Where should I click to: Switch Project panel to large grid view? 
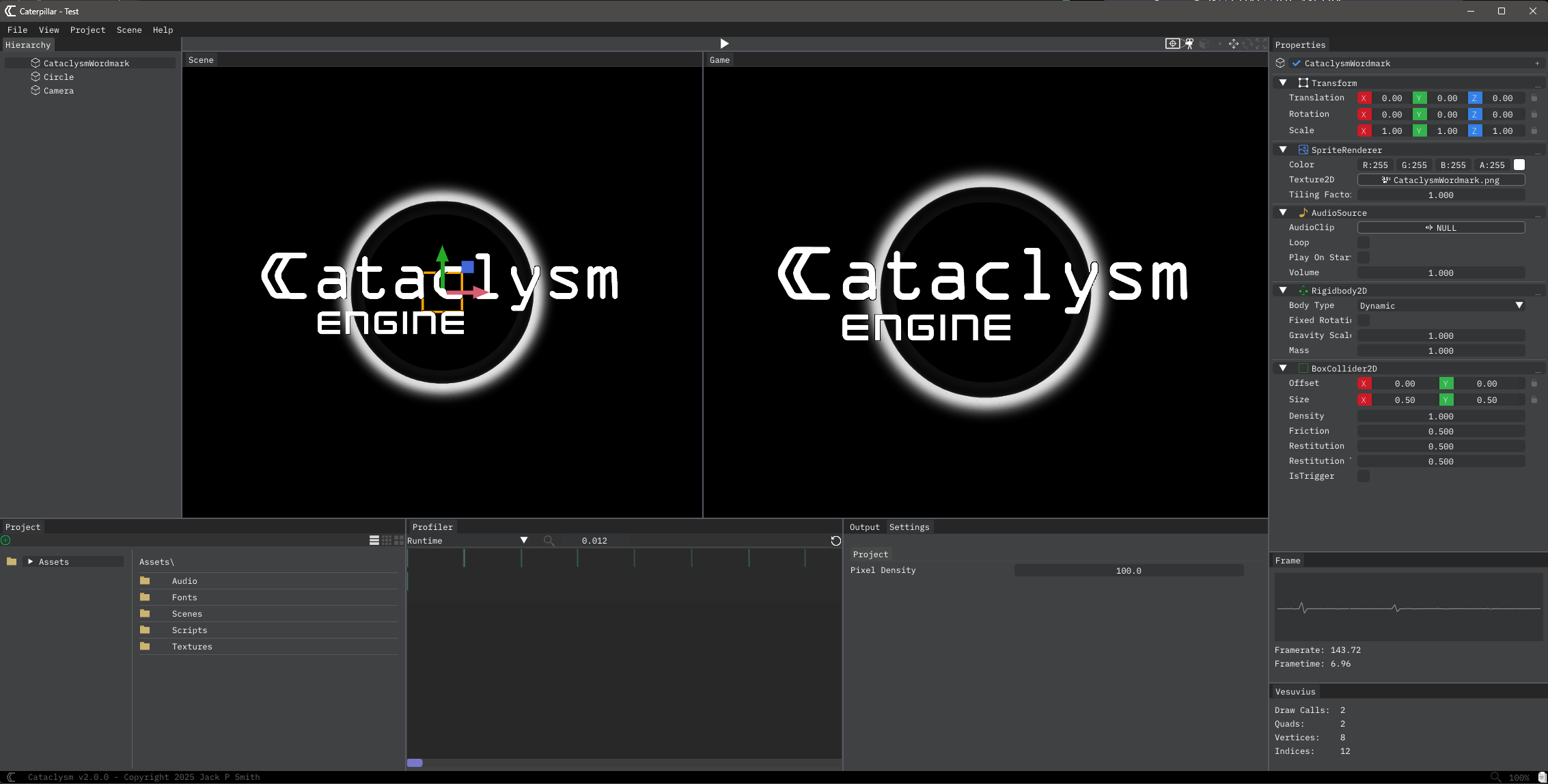coord(399,540)
